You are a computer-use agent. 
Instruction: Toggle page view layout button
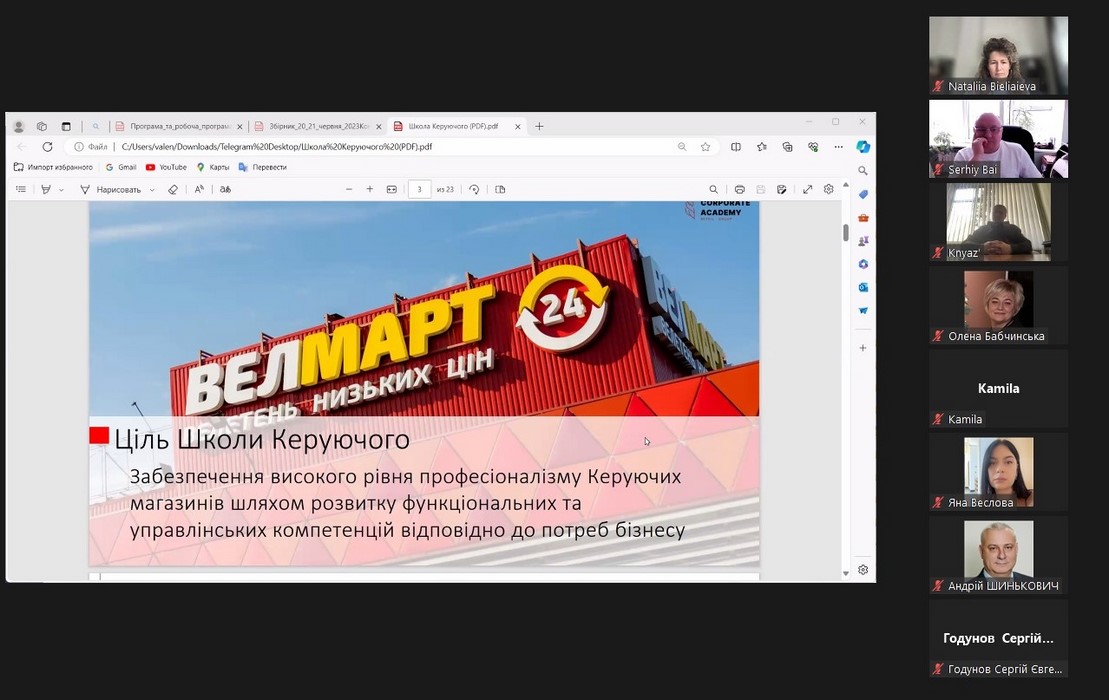coord(500,189)
